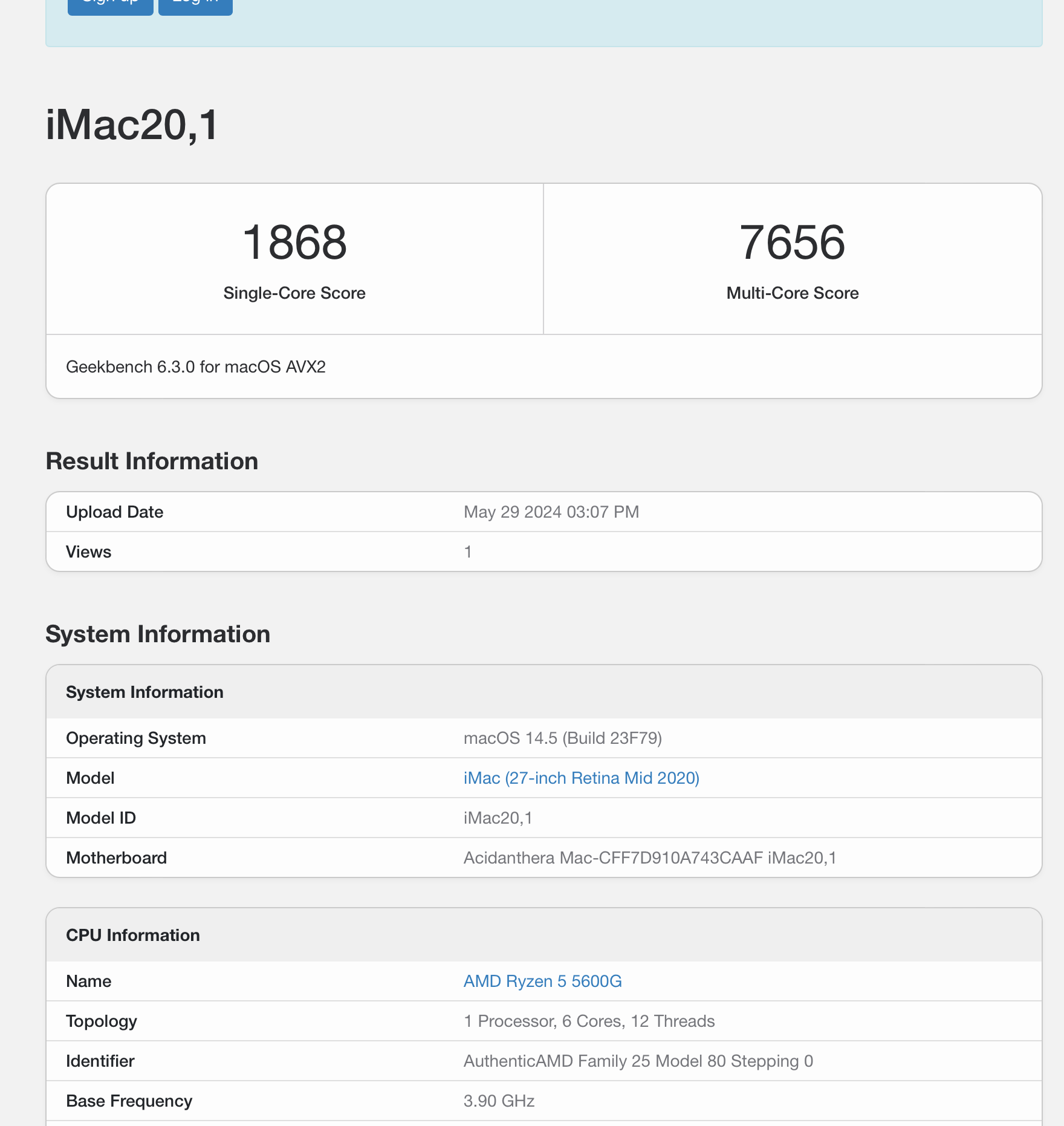This screenshot has height=1126, width=1064.
Task: Select the macOS 14.5 (Build 23F79) value
Action: click(563, 738)
